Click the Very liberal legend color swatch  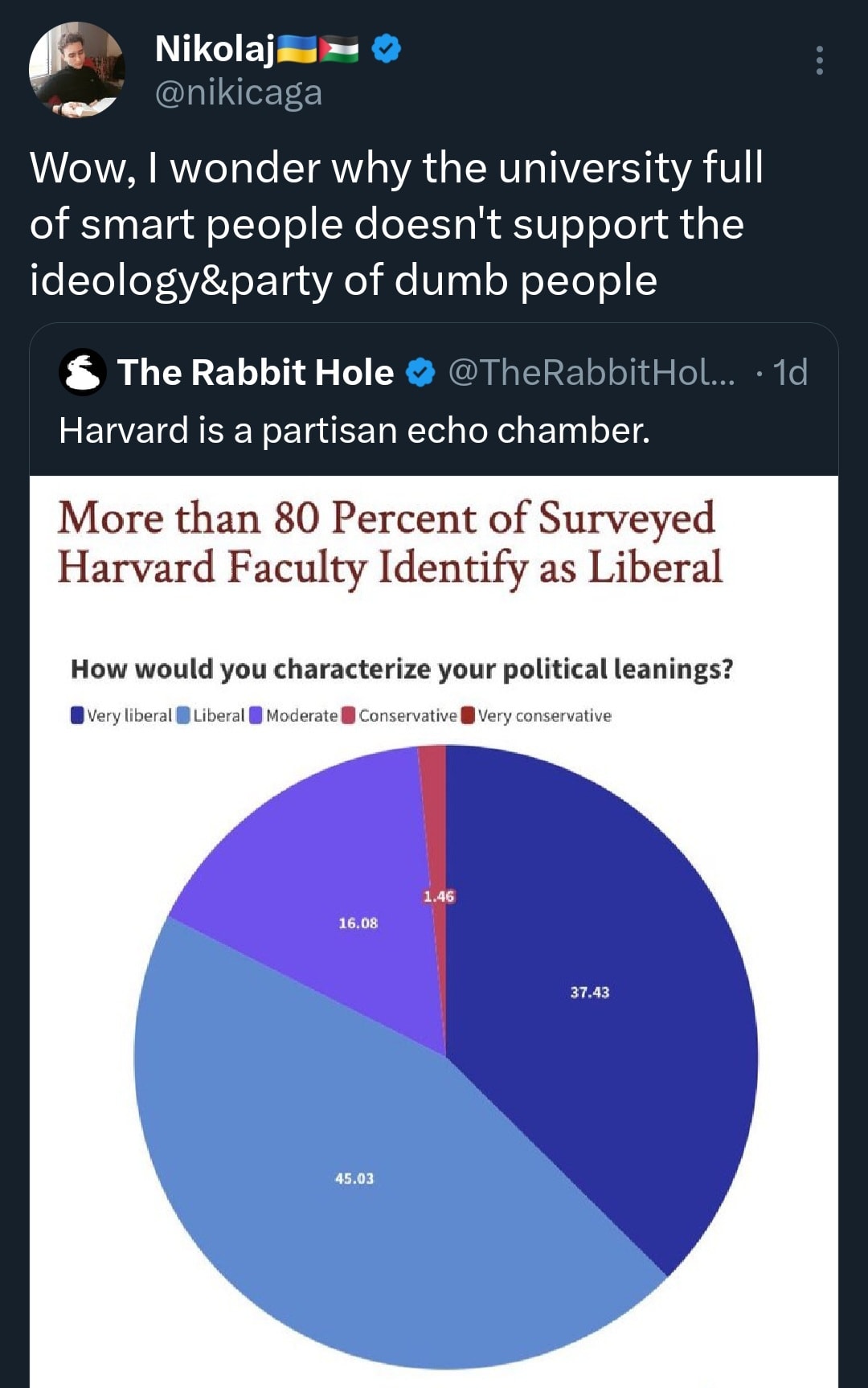pyautogui.click(x=77, y=715)
